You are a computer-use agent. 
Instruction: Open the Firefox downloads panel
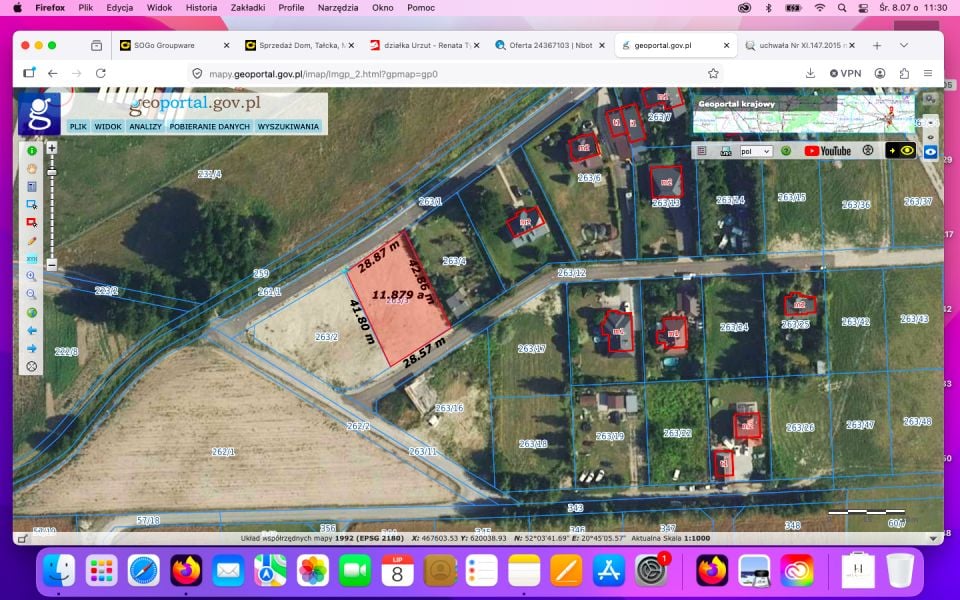810,73
